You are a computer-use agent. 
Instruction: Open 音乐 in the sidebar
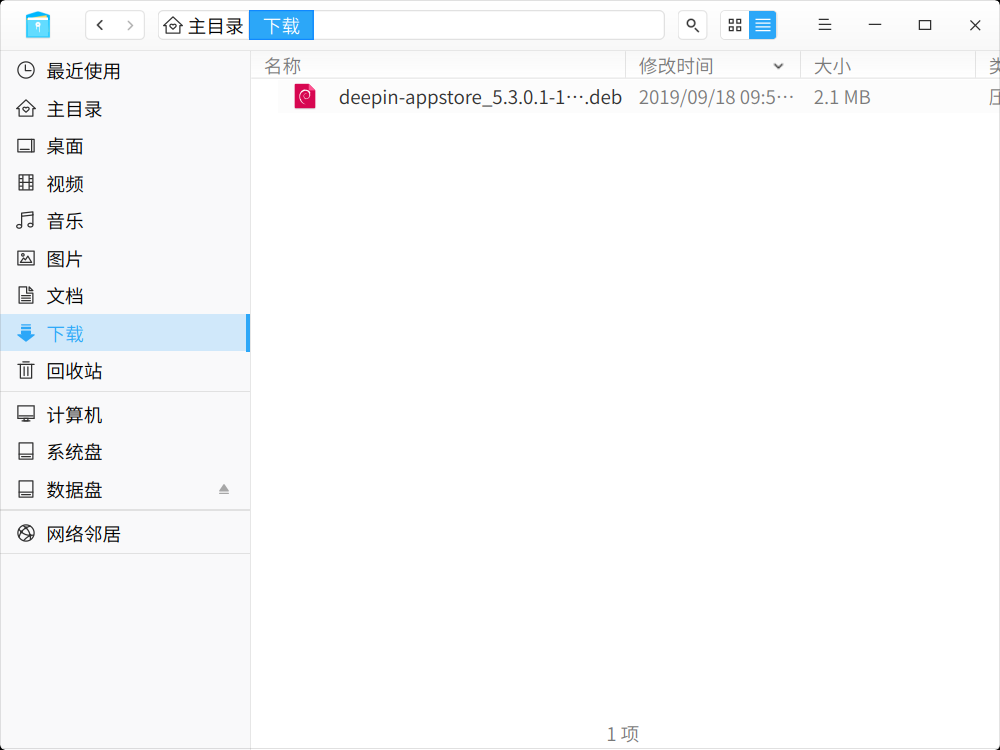(x=125, y=221)
